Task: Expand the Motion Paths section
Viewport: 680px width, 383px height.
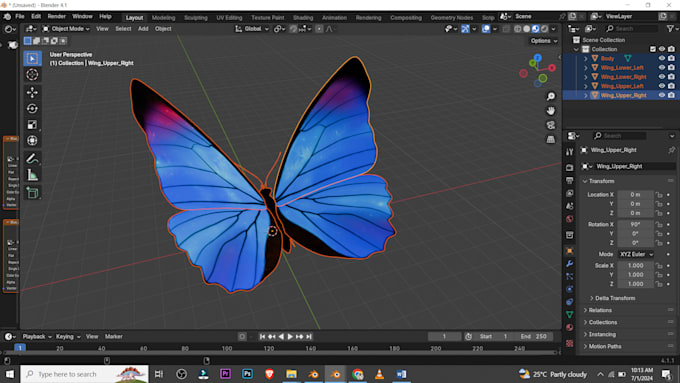Action: [x=605, y=346]
